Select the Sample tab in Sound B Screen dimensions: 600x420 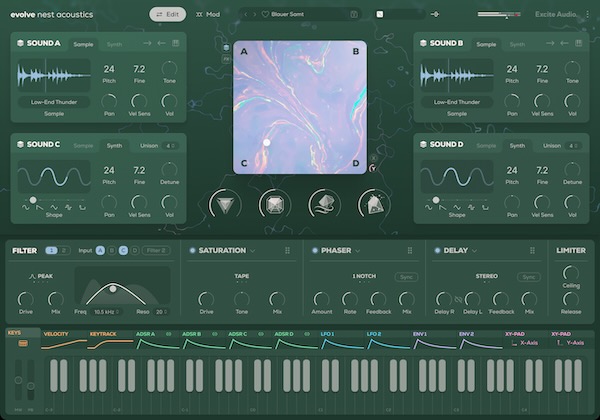pyautogui.click(x=486, y=44)
